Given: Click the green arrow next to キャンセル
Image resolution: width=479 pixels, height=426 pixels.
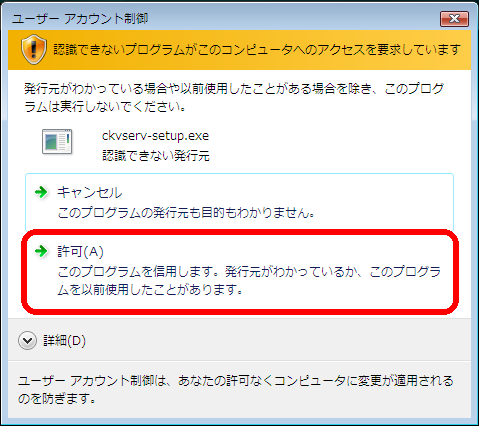Looking at the screenshot, I should (41, 192).
